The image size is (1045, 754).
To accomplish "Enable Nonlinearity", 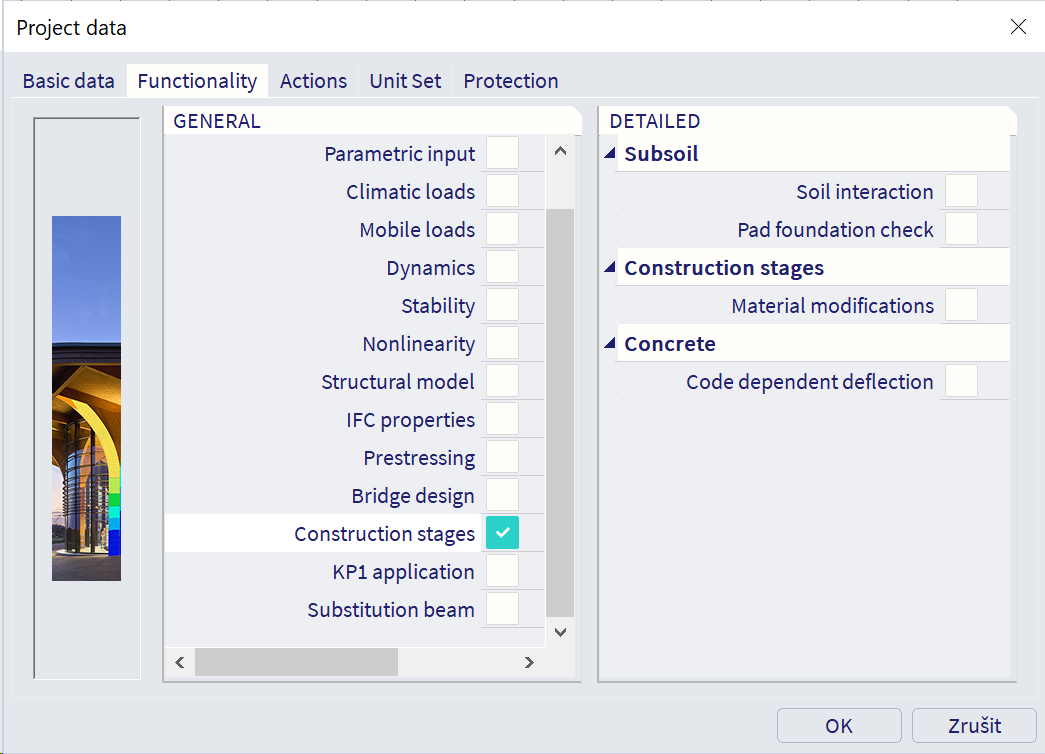I will click(x=502, y=343).
